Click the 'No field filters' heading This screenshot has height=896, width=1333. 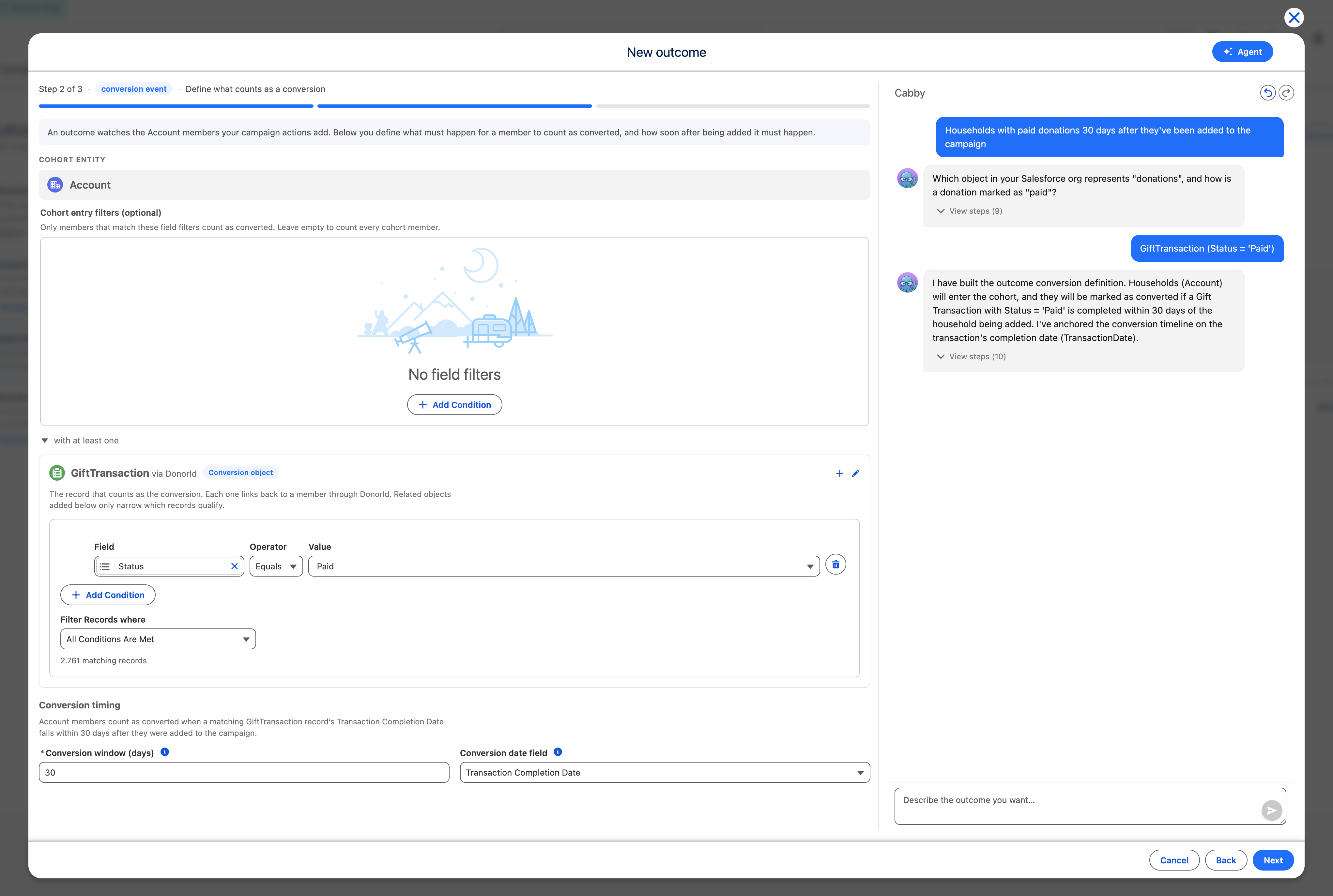(x=454, y=374)
